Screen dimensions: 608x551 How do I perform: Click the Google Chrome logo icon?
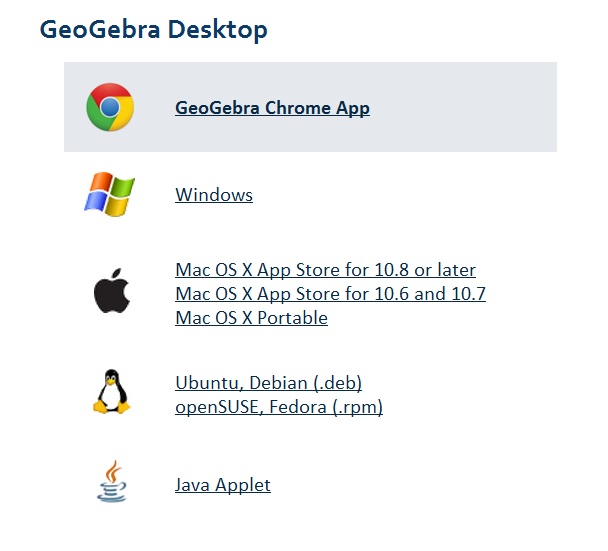[x=110, y=107]
